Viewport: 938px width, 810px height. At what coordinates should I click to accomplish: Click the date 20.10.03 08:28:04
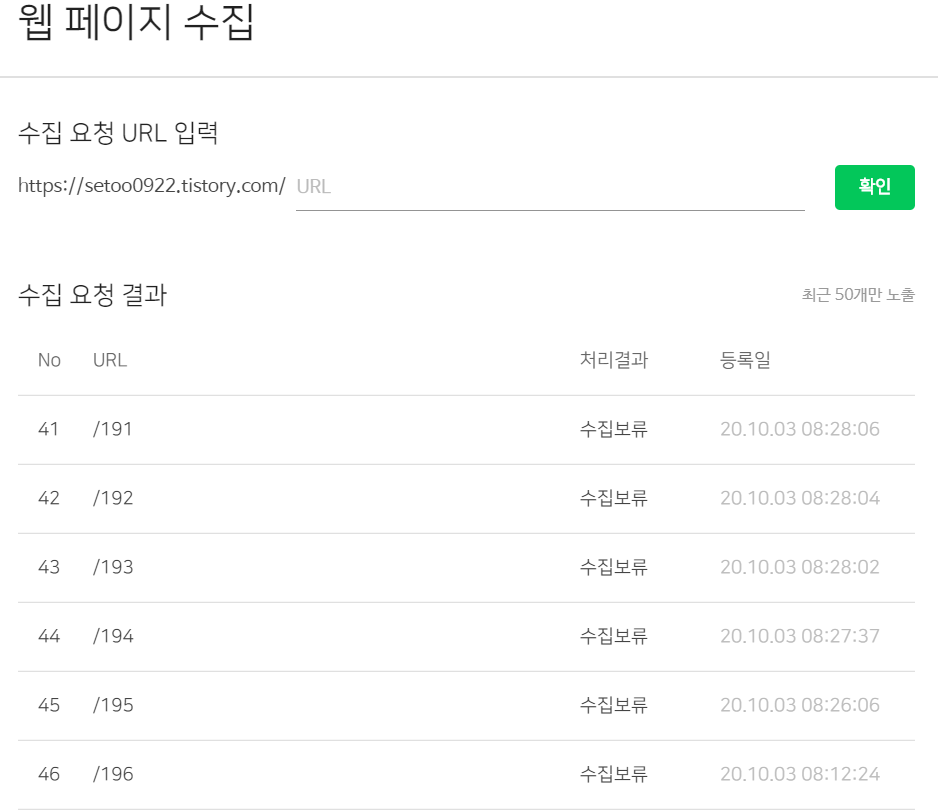tap(800, 498)
